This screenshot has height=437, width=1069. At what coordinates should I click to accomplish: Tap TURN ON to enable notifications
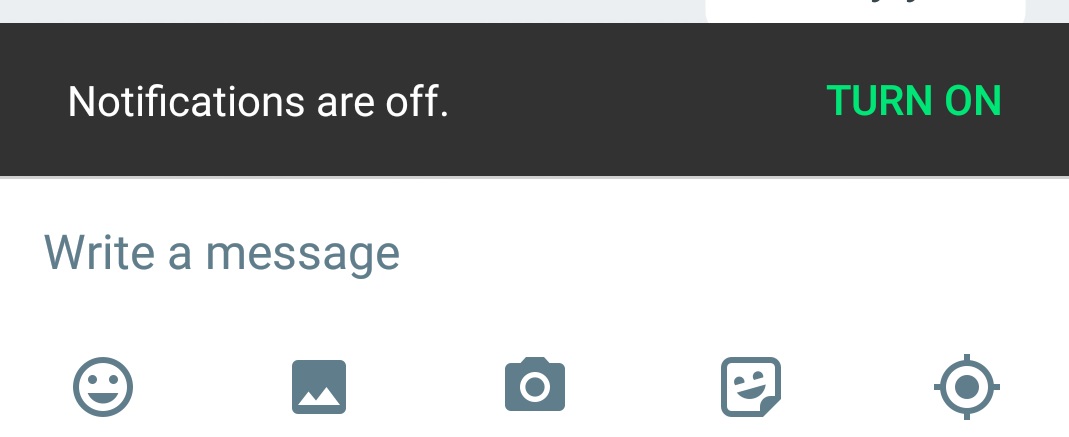[914, 101]
